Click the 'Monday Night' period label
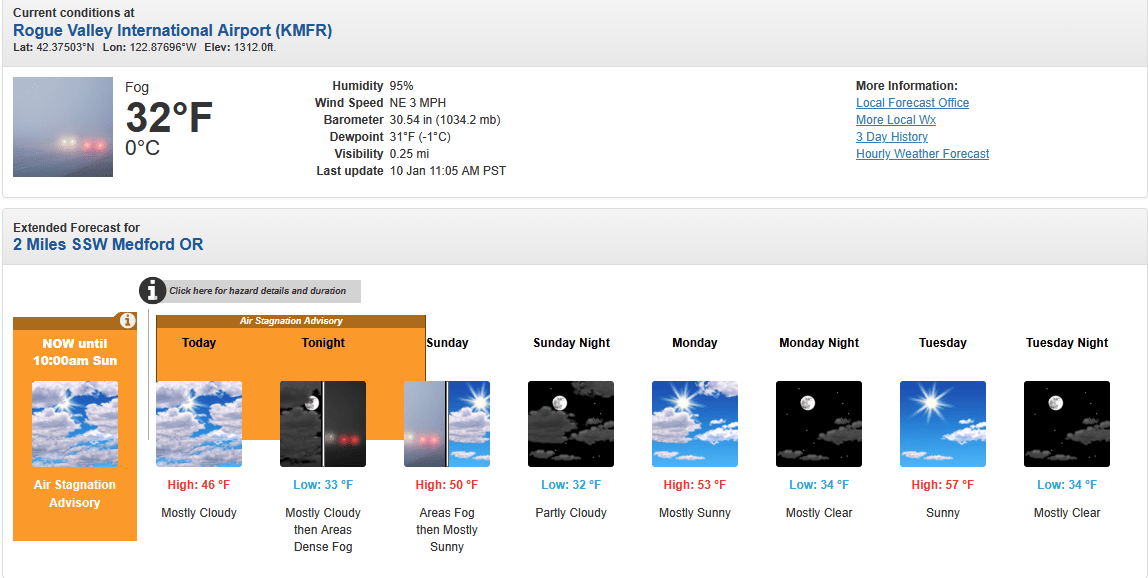This screenshot has height=578, width=1148. (x=819, y=343)
